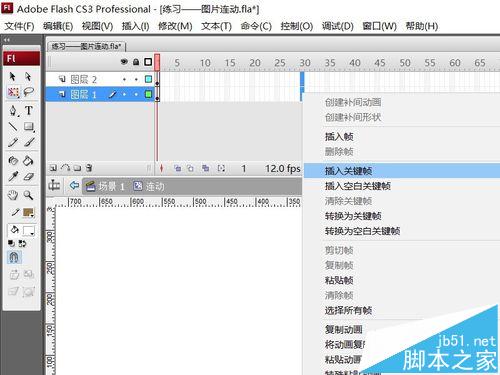Click the Delete Layer trash icon
This screenshot has width=500, height=375.
89,168
